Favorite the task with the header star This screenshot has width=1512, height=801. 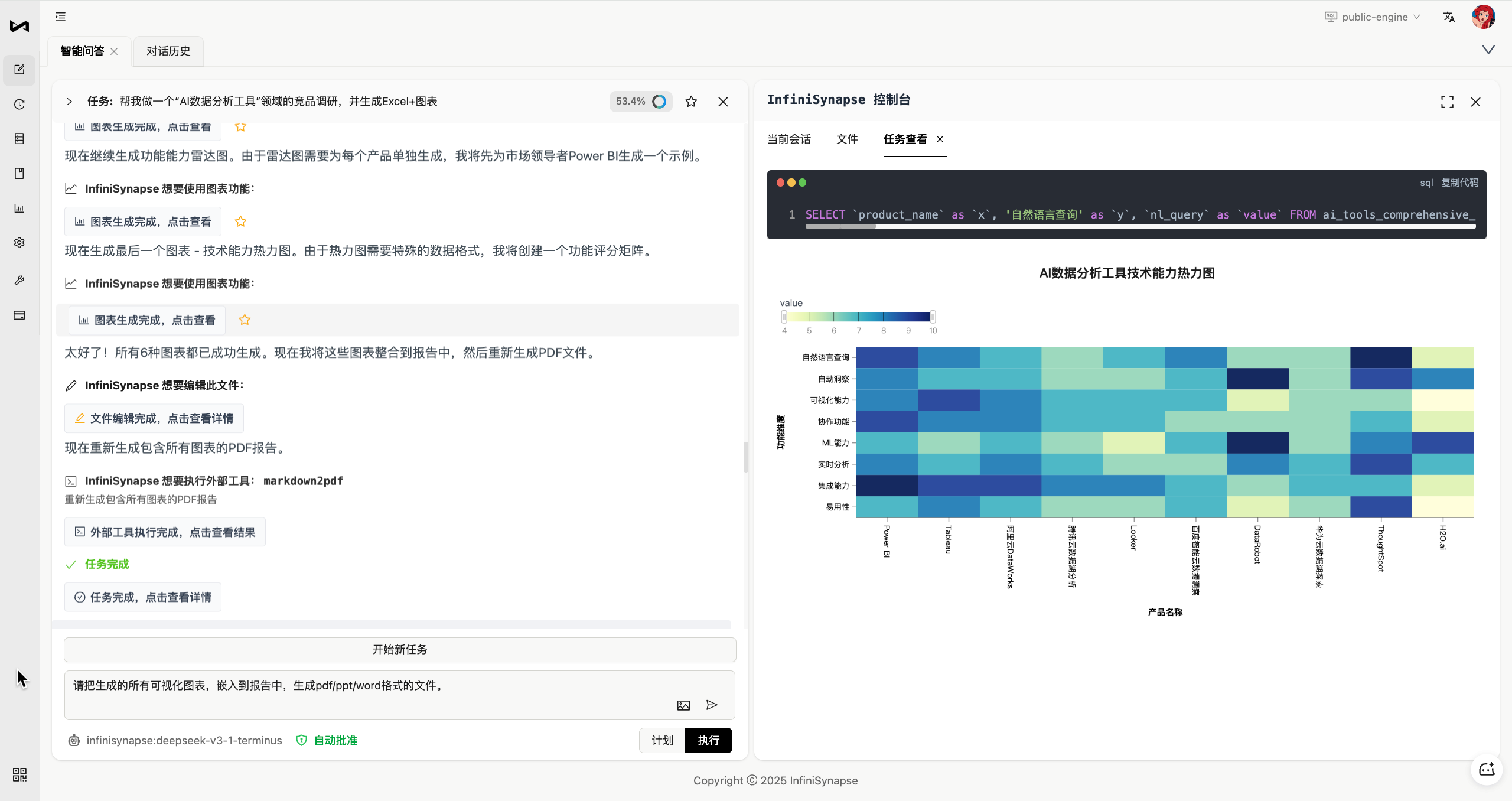pos(691,102)
